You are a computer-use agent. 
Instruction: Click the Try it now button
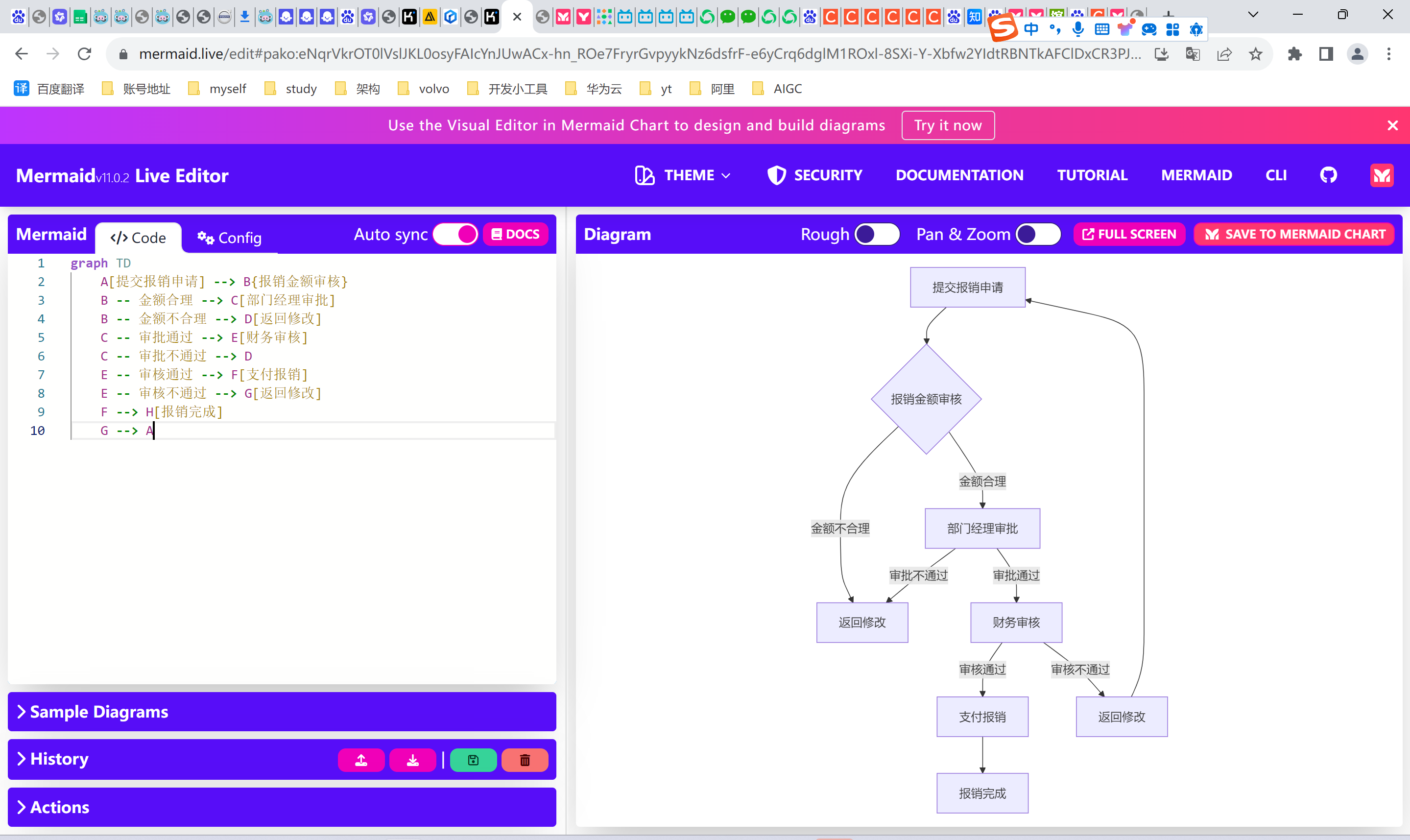tap(948, 125)
